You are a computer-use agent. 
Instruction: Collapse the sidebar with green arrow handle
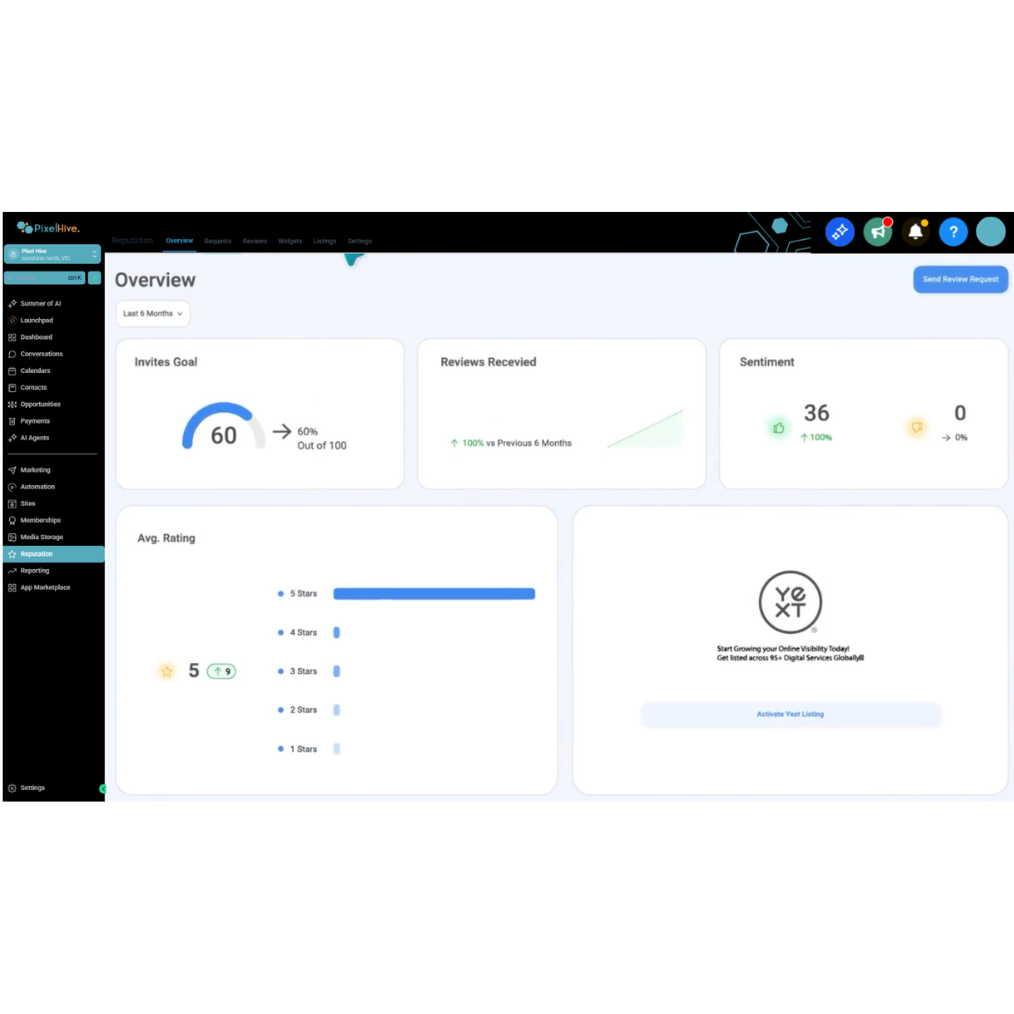[102, 788]
